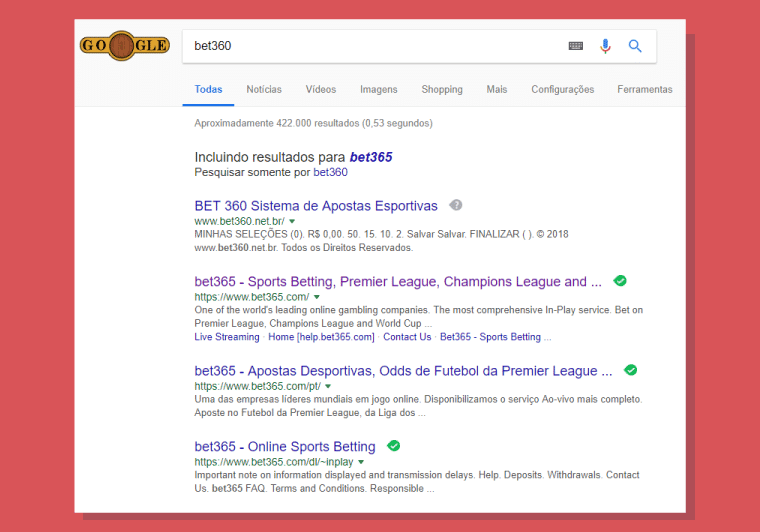
Task: Switch to the Vídeos tab
Action: click(x=321, y=90)
